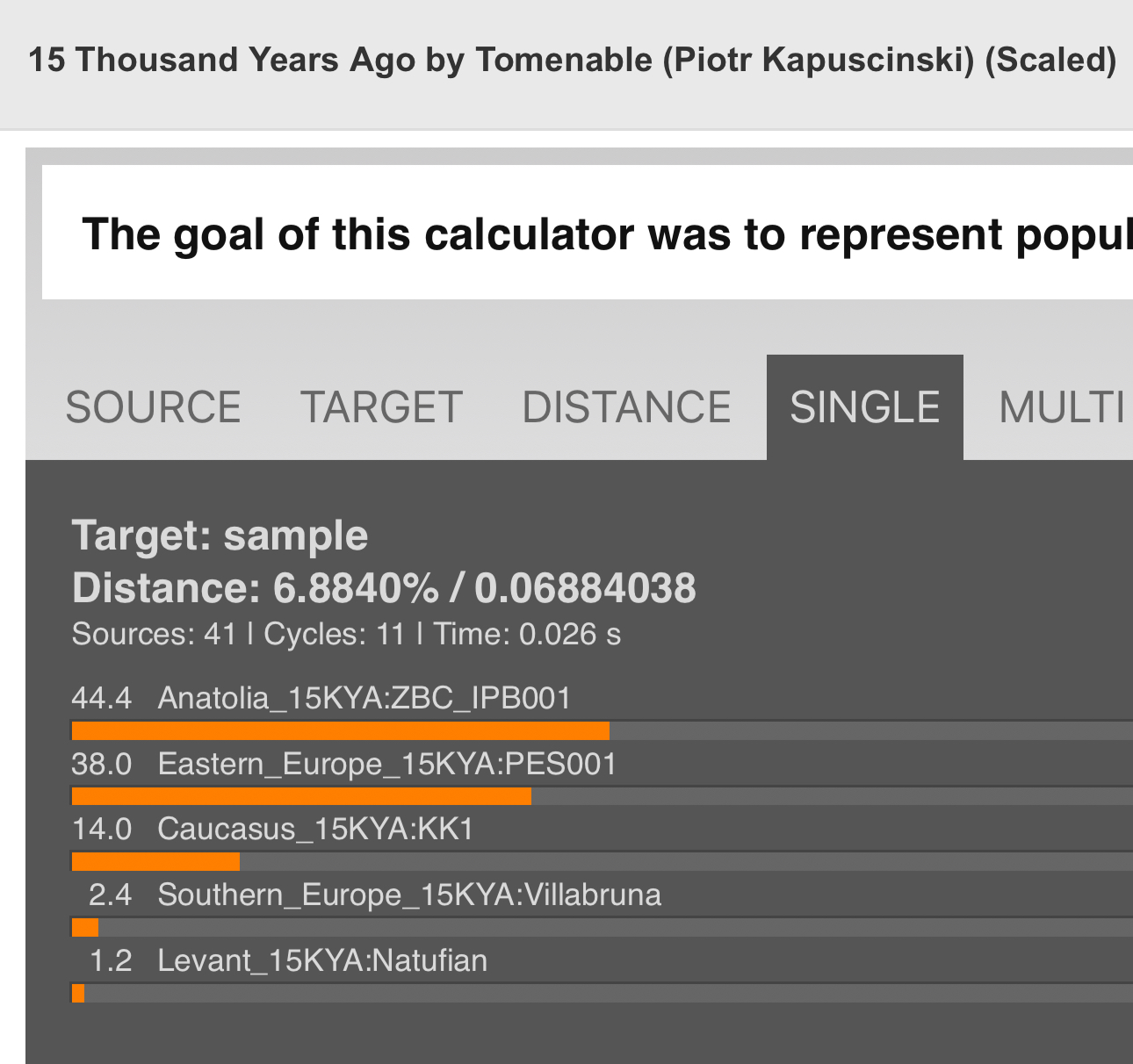Screen dimensions: 1133x1064
Task: Click the tiny Levant orange bar
Action: point(78,993)
